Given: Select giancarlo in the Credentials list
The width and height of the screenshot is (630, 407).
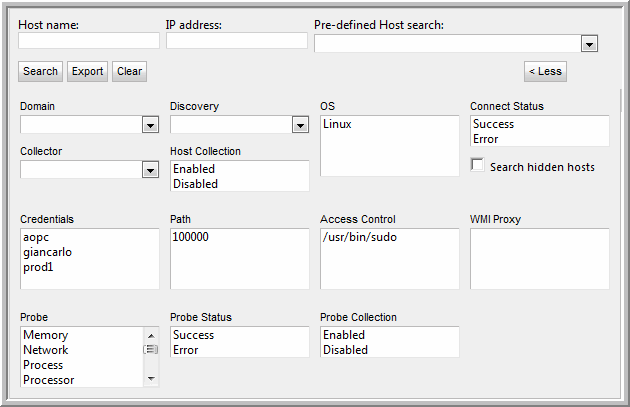Looking at the screenshot, I should [x=47, y=252].
